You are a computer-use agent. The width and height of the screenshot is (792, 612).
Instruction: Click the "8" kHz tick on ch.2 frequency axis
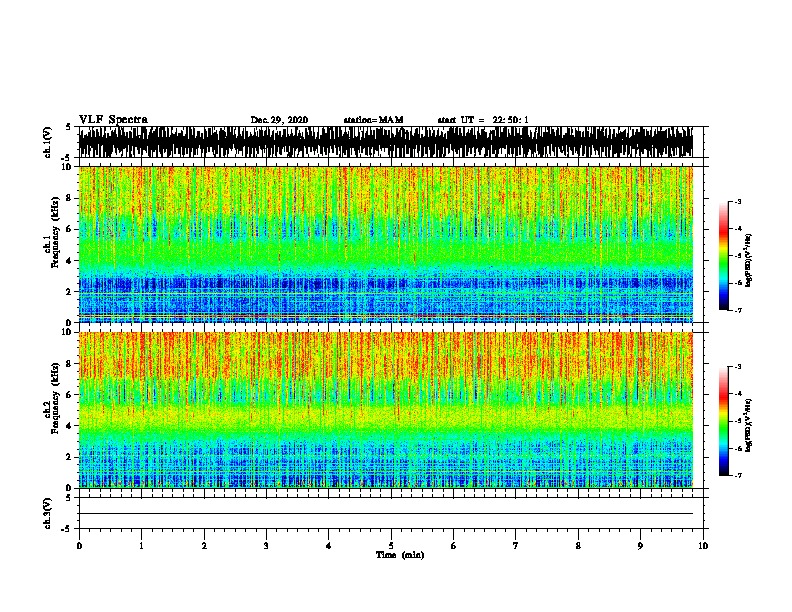click(70, 364)
